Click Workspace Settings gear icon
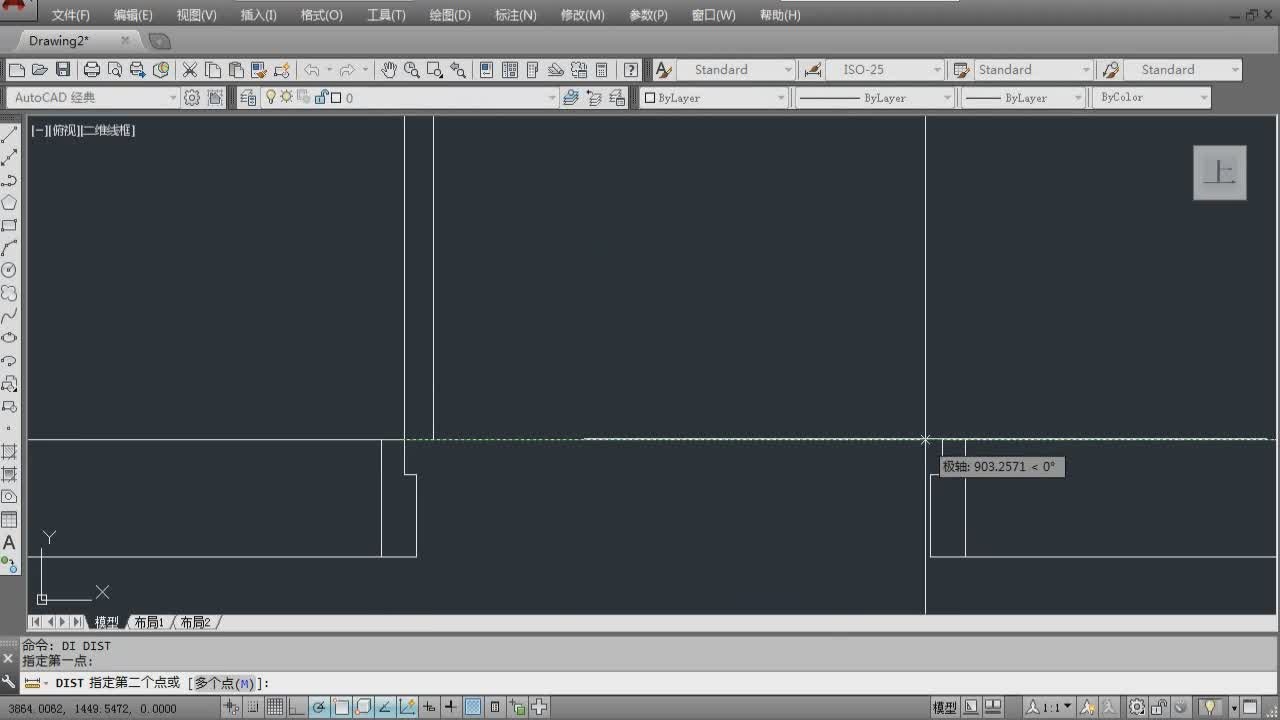 click(x=192, y=98)
